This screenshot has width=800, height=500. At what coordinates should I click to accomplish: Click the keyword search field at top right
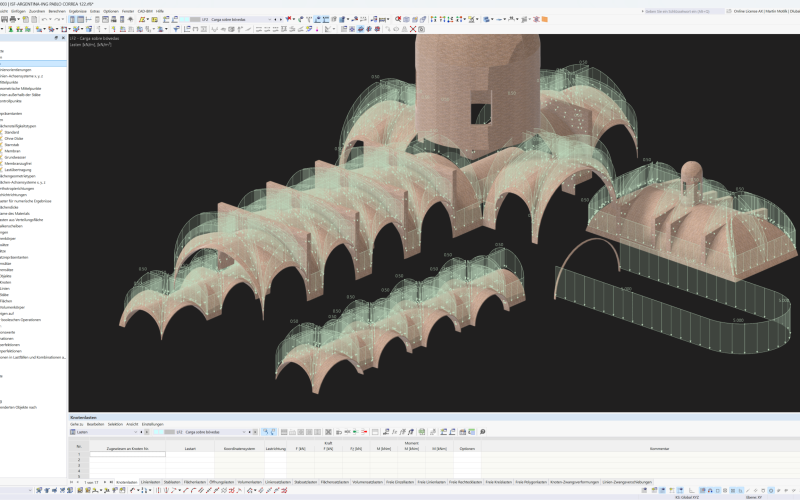coord(684,11)
